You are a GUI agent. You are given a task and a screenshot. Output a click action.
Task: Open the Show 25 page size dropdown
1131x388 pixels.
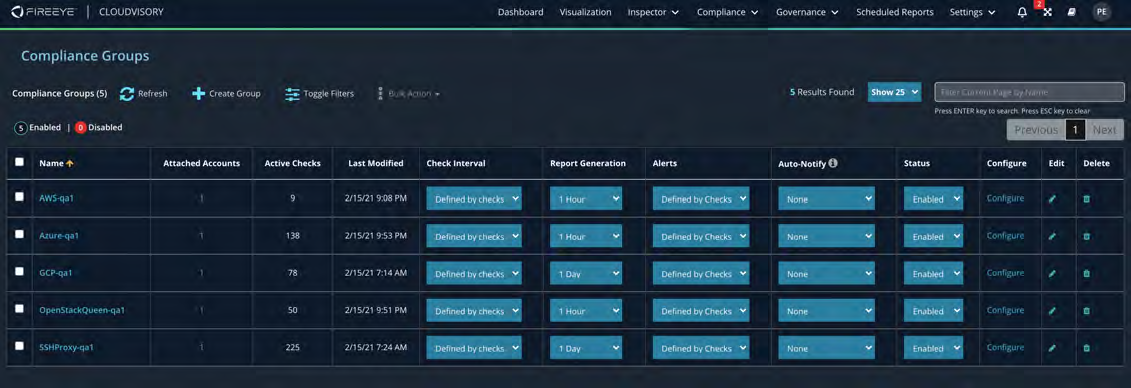(894, 92)
